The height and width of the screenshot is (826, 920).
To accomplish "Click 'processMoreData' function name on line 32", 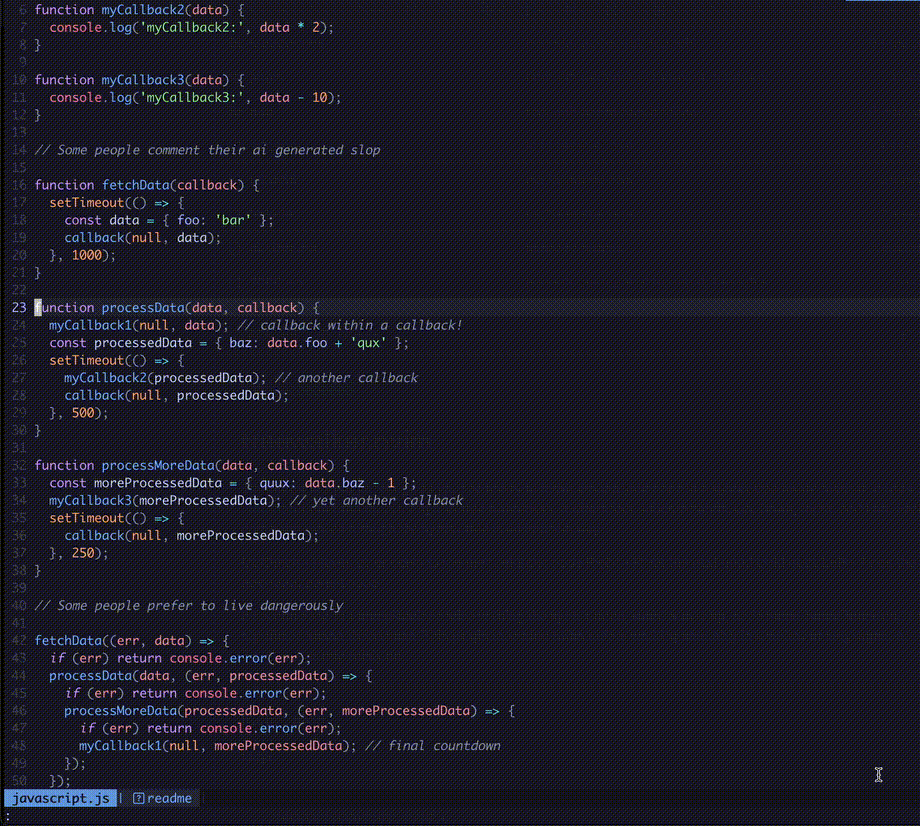I will [158, 465].
